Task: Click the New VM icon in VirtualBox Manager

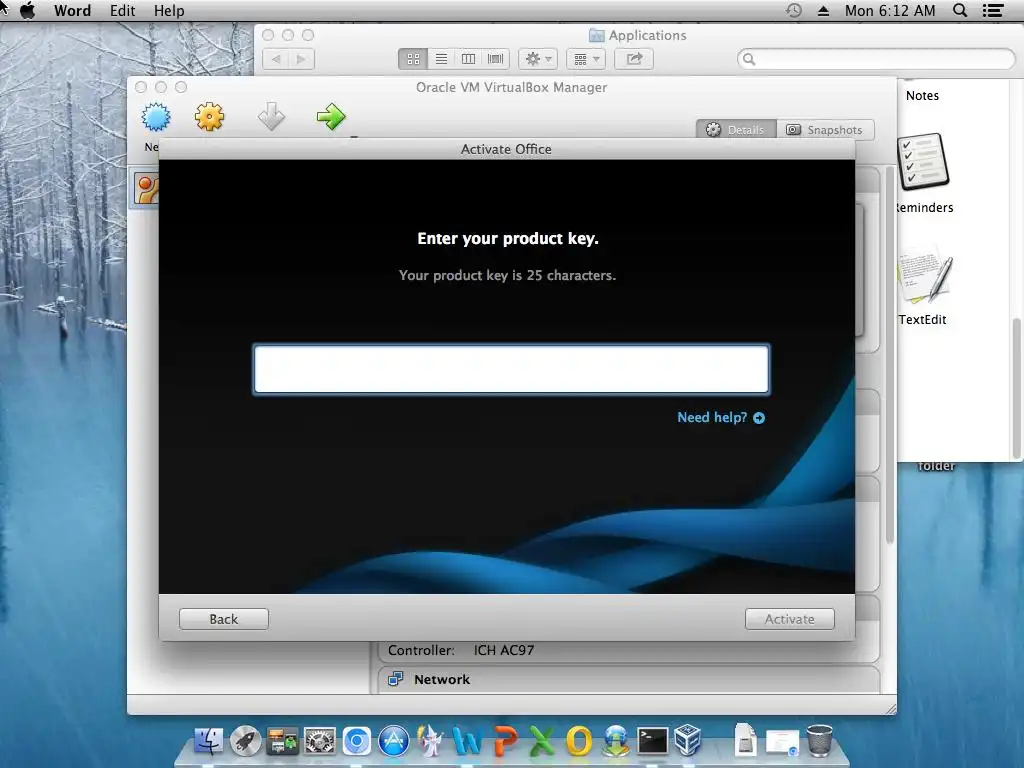Action: [x=156, y=118]
